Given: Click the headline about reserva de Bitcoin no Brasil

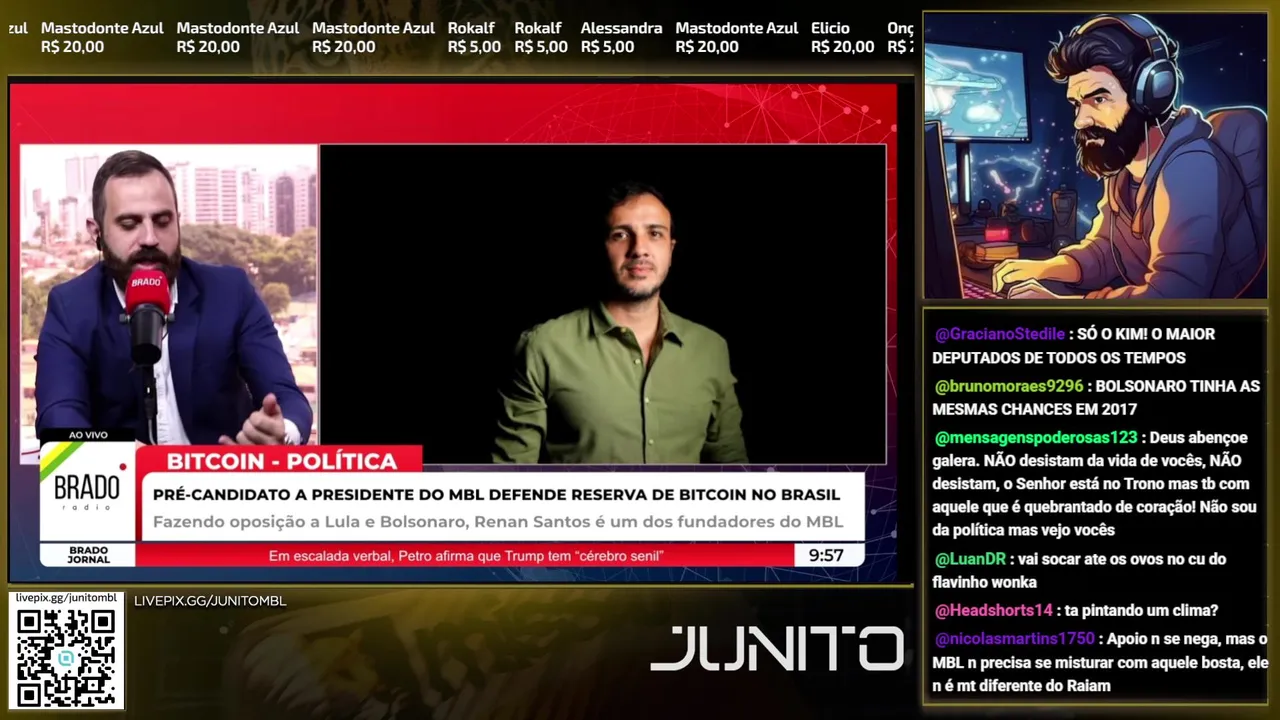Looking at the screenshot, I should pos(496,494).
